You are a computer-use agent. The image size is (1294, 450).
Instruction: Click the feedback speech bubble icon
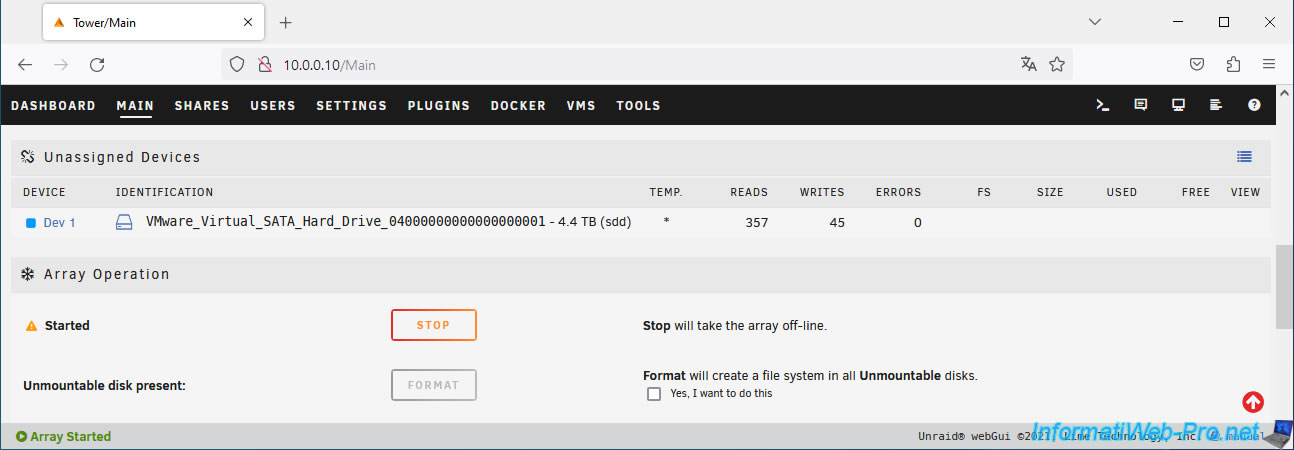point(1140,105)
